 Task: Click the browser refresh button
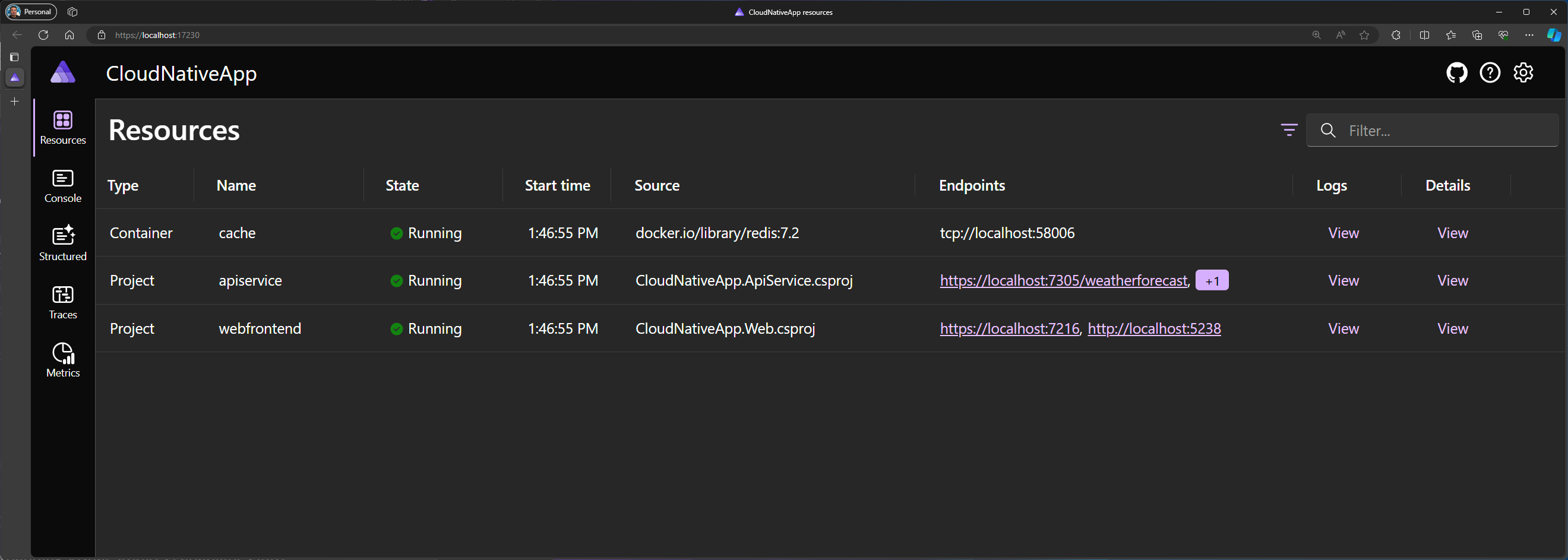43,34
